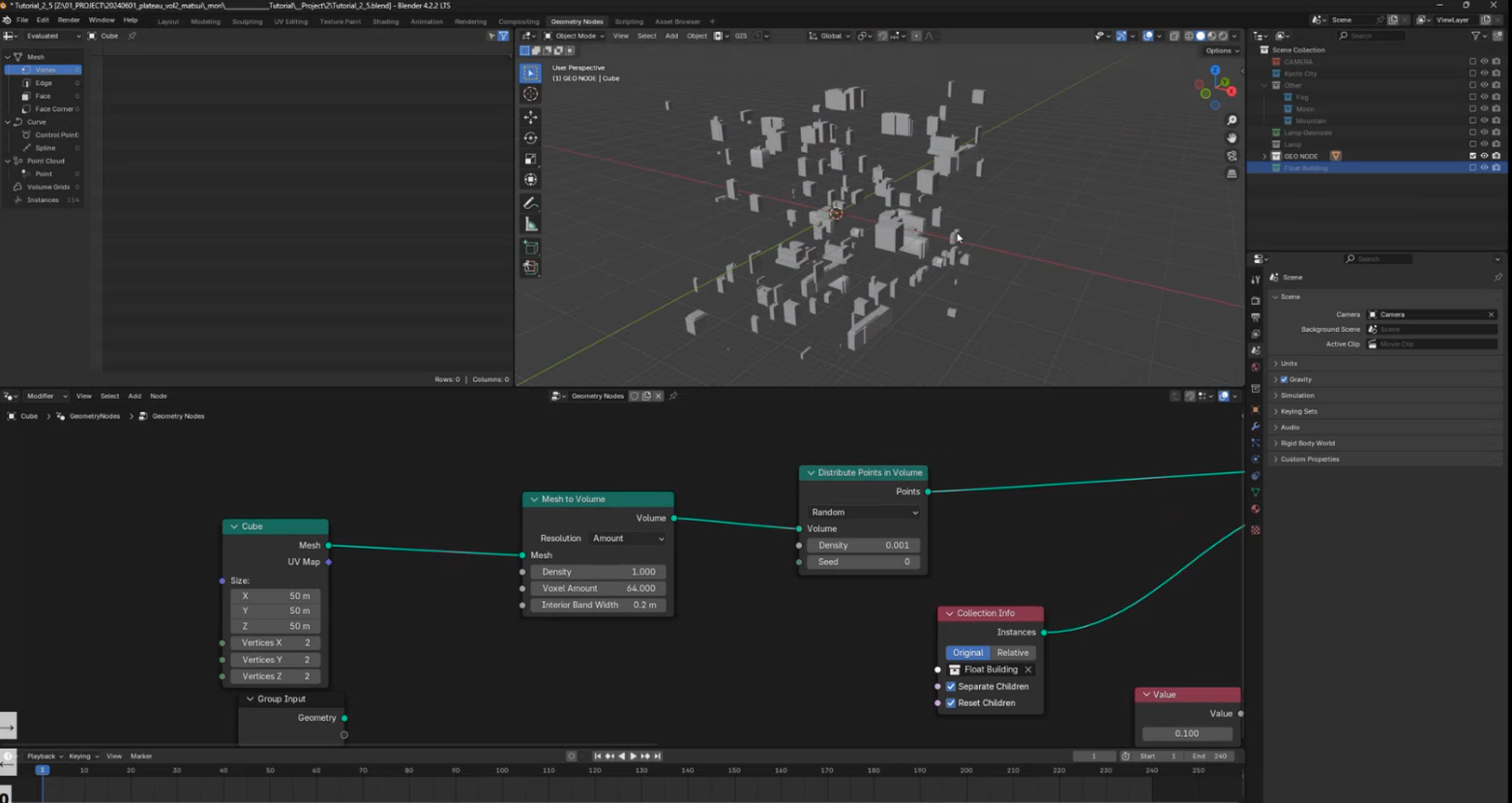Screen dimensions: 1512x803
Task: Remove Float Building from Collection Info node
Action: tap(1028, 669)
